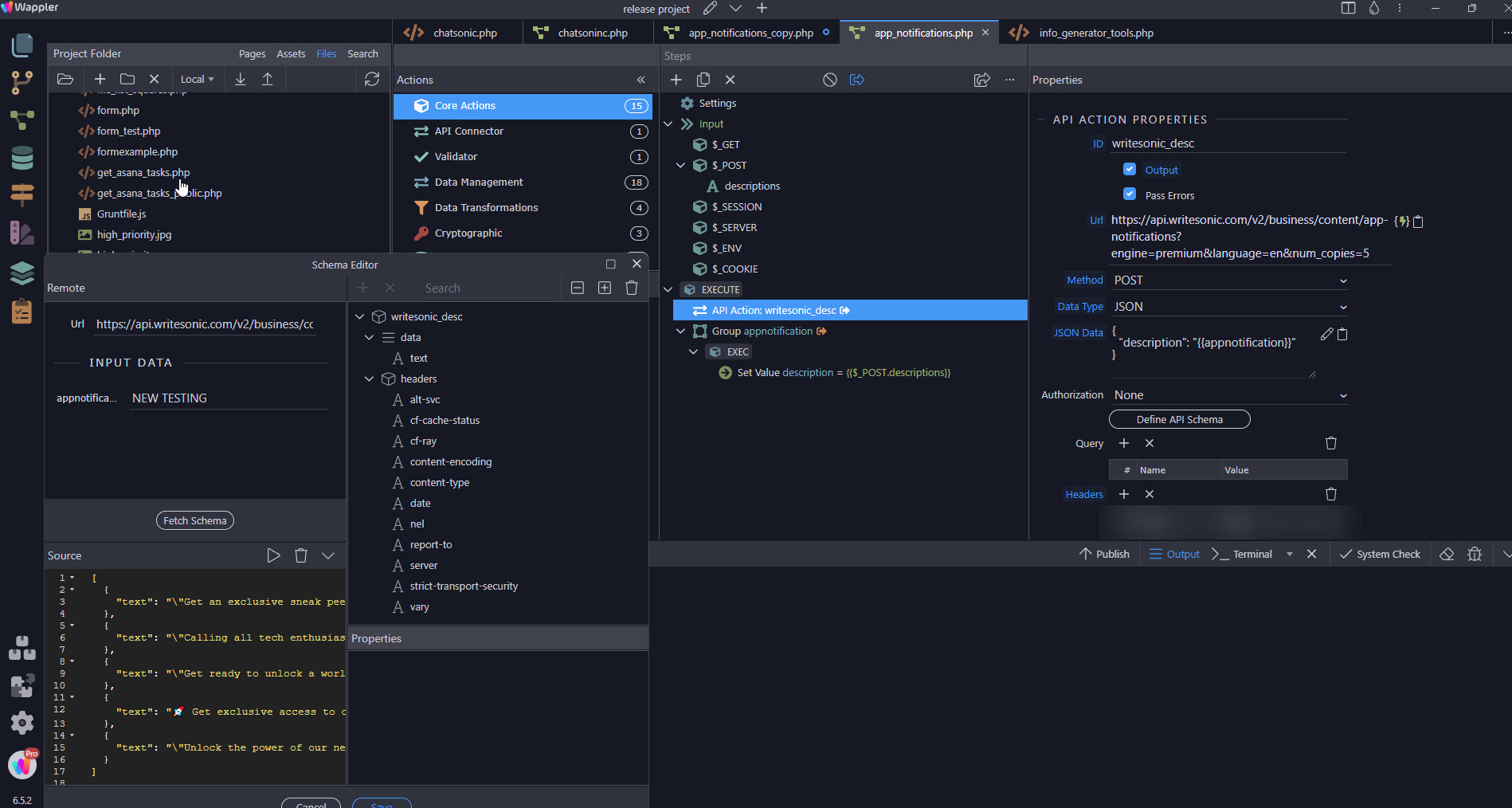Collapse the headers node in schema tree
The width and height of the screenshot is (1512, 808).
point(369,379)
